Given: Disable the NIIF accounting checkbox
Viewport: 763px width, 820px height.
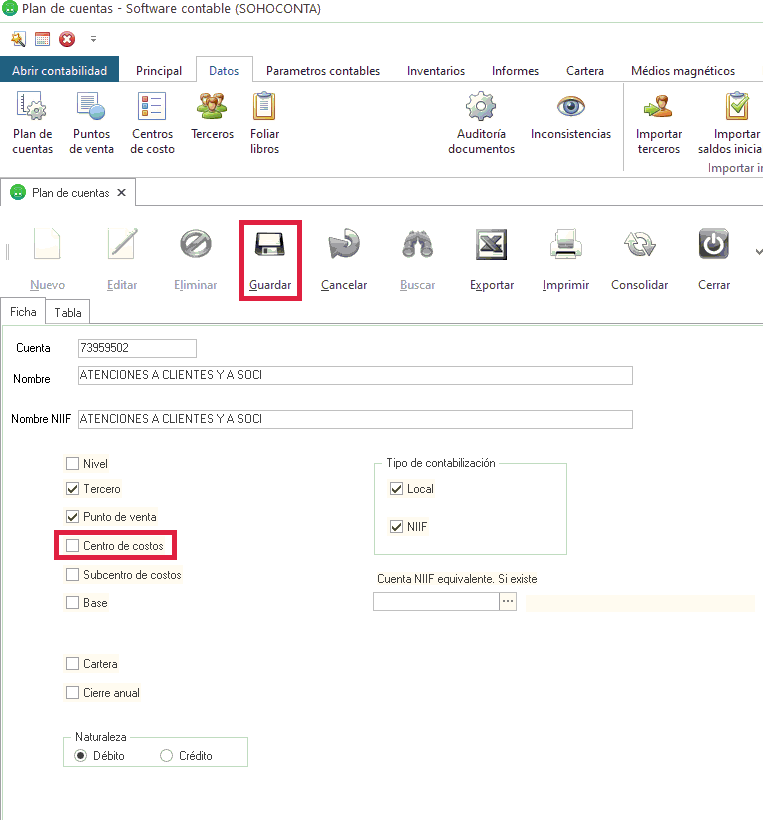Looking at the screenshot, I should 396,526.
